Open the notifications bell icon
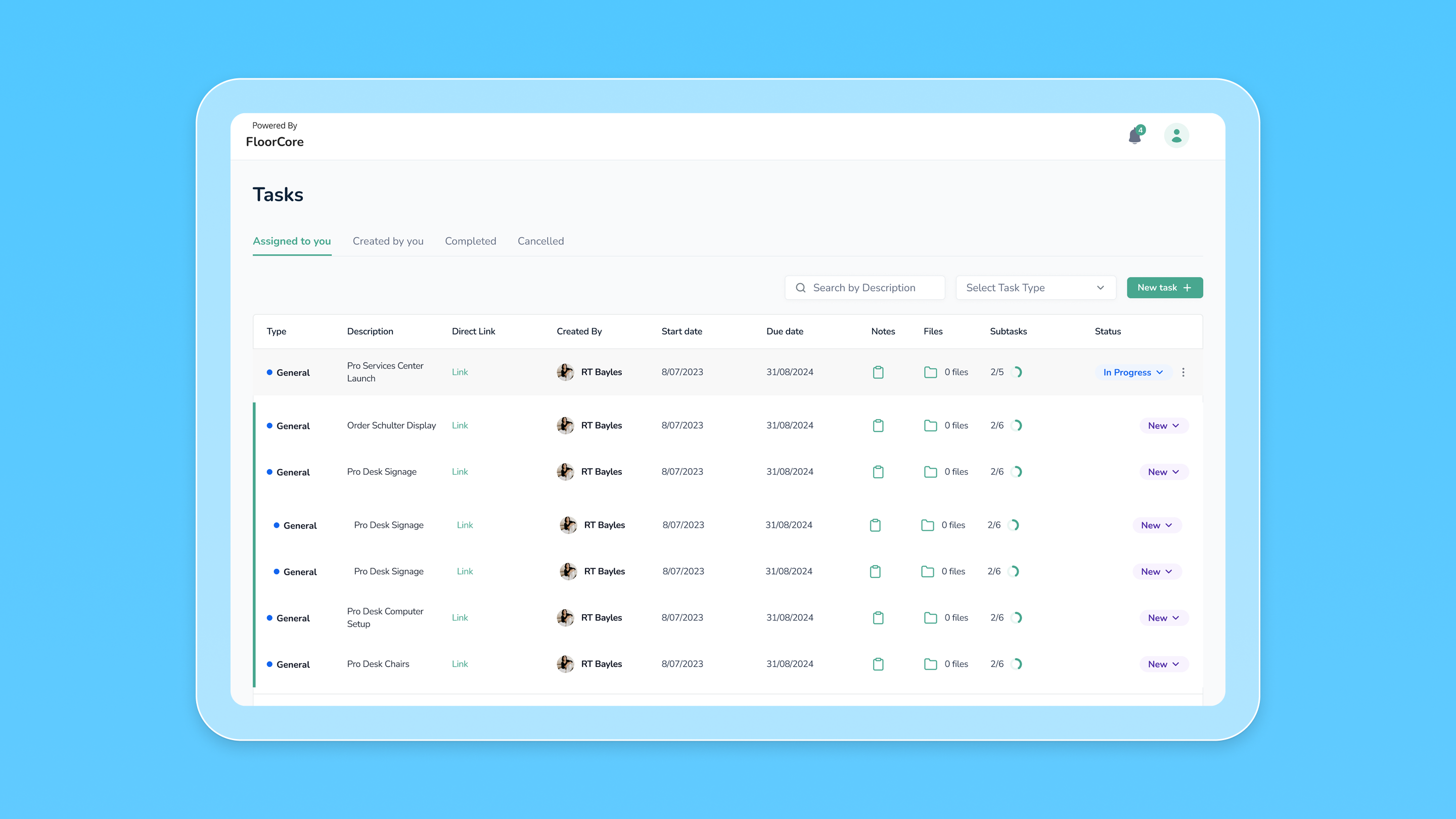The width and height of the screenshot is (1456, 819). click(1134, 136)
